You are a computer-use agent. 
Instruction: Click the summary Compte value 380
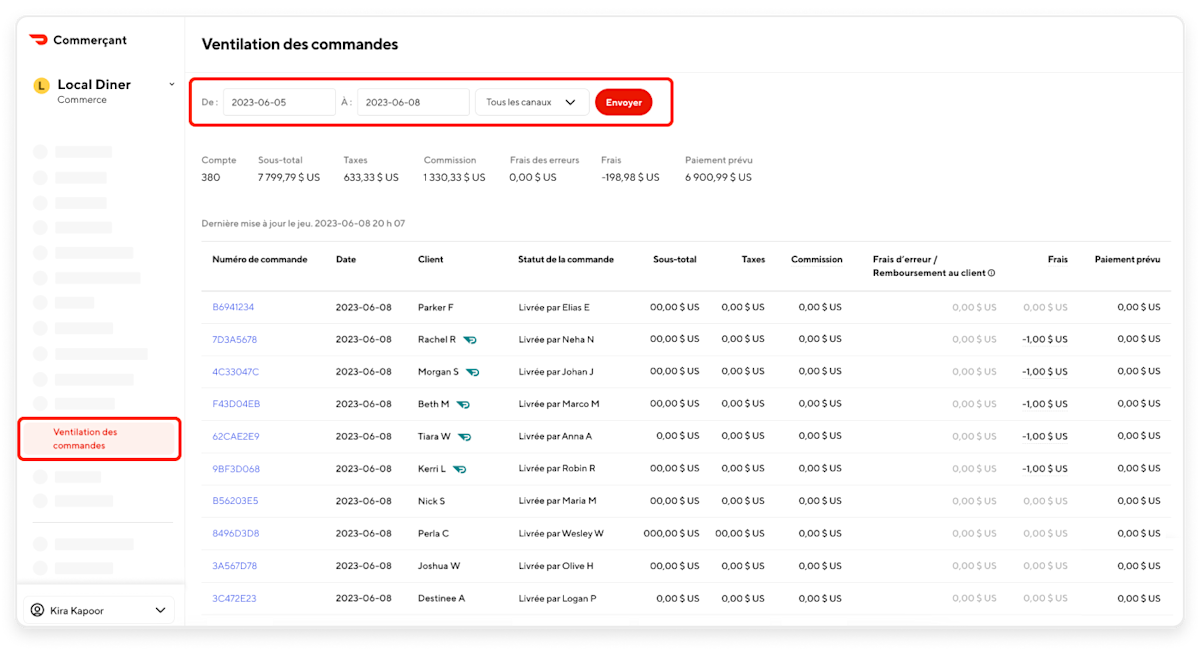coord(210,177)
